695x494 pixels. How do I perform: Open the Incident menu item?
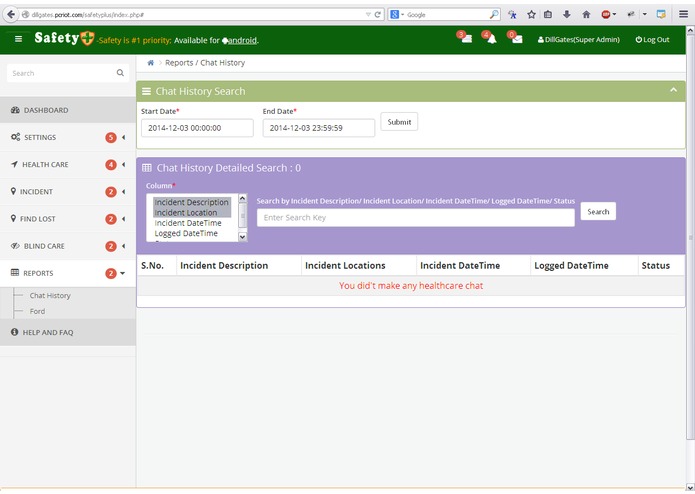(68, 191)
